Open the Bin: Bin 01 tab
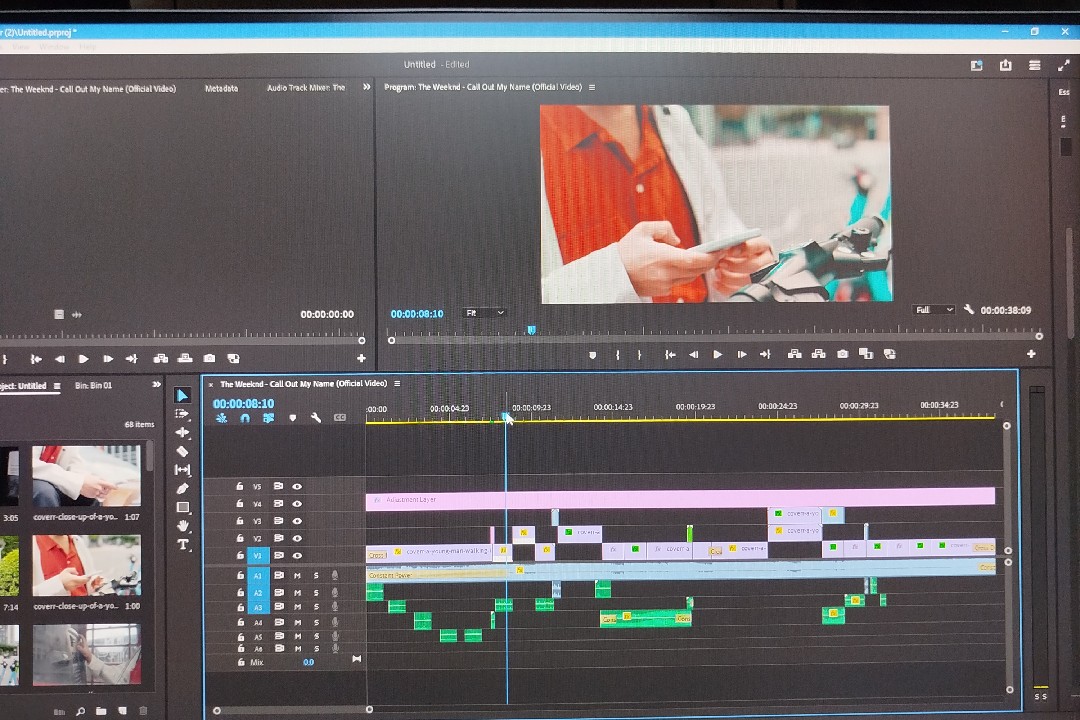1080x720 pixels. click(93, 386)
